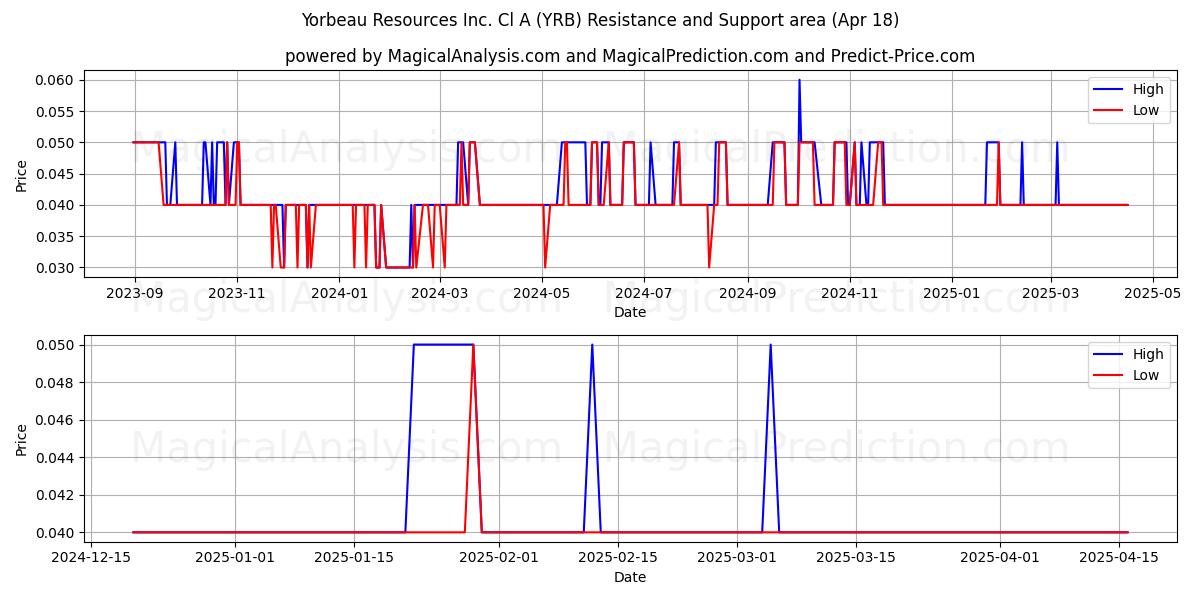The height and width of the screenshot is (600, 1200).
Task: Click the 'Price' y-axis label of bottom chart
Action: [x=22, y=439]
